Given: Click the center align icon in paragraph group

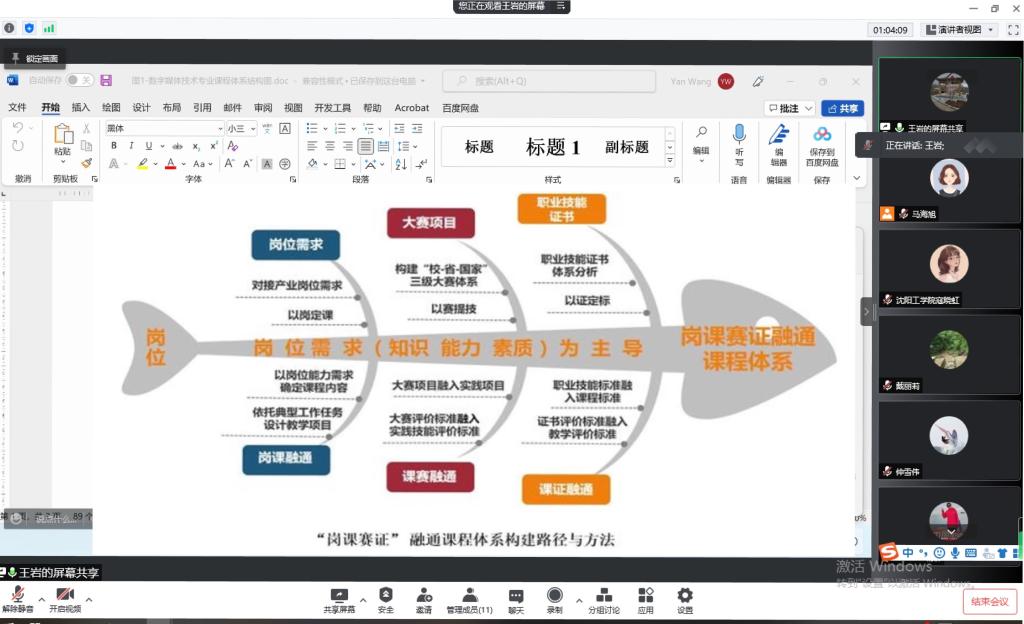Looking at the screenshot, I should click(330, 146).
